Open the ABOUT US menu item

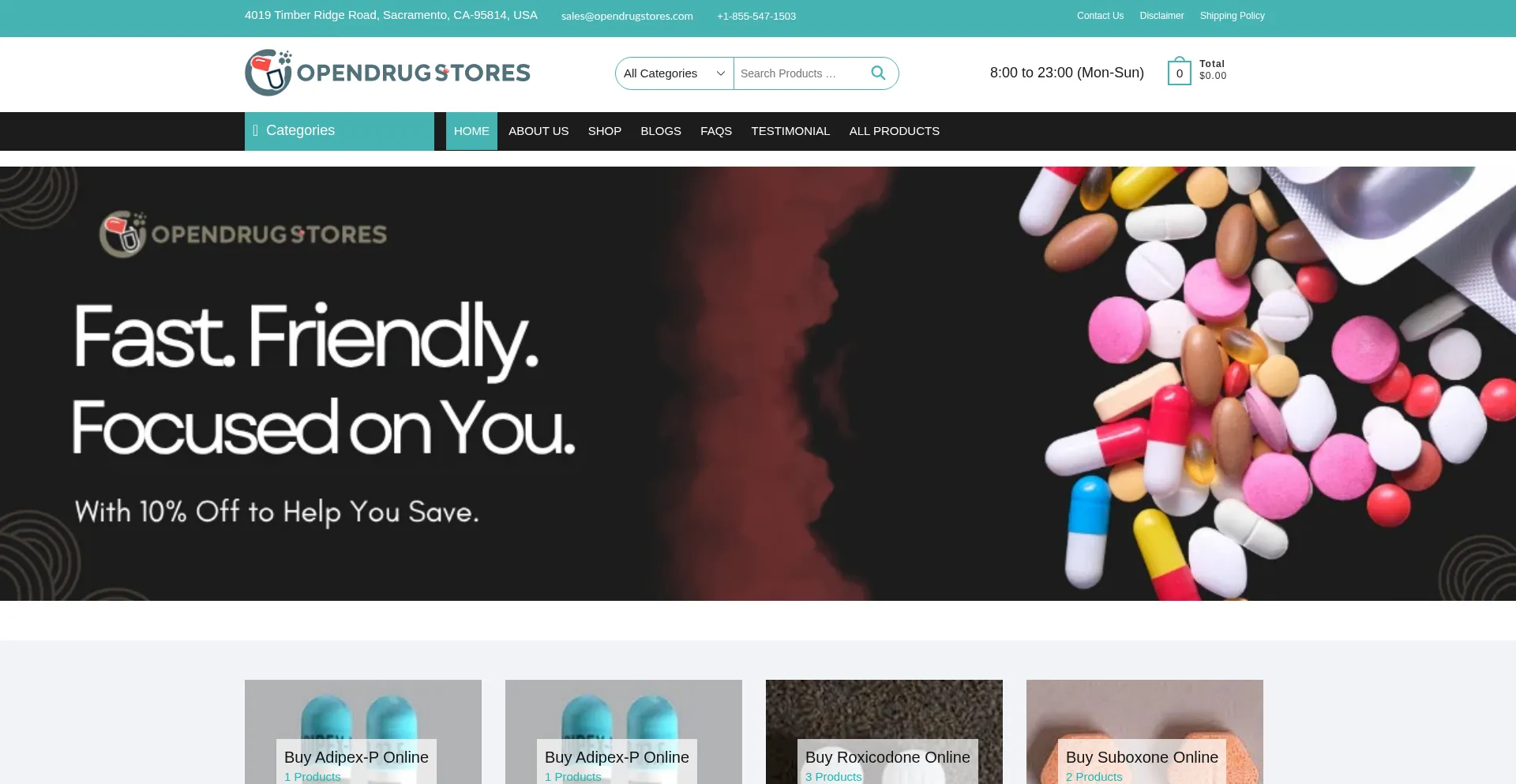pyautogui.click(x=538, y=131)
